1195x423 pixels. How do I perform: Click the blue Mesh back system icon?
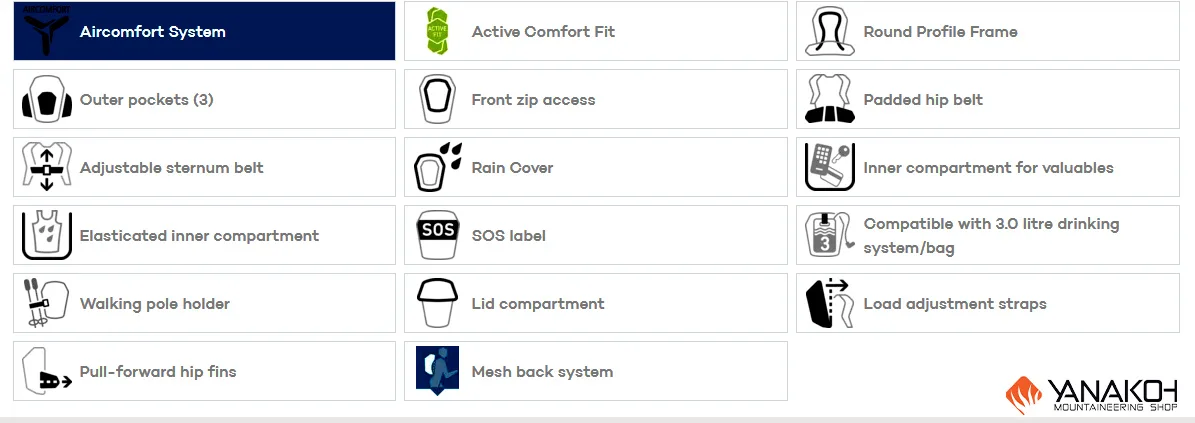point(437,370)
